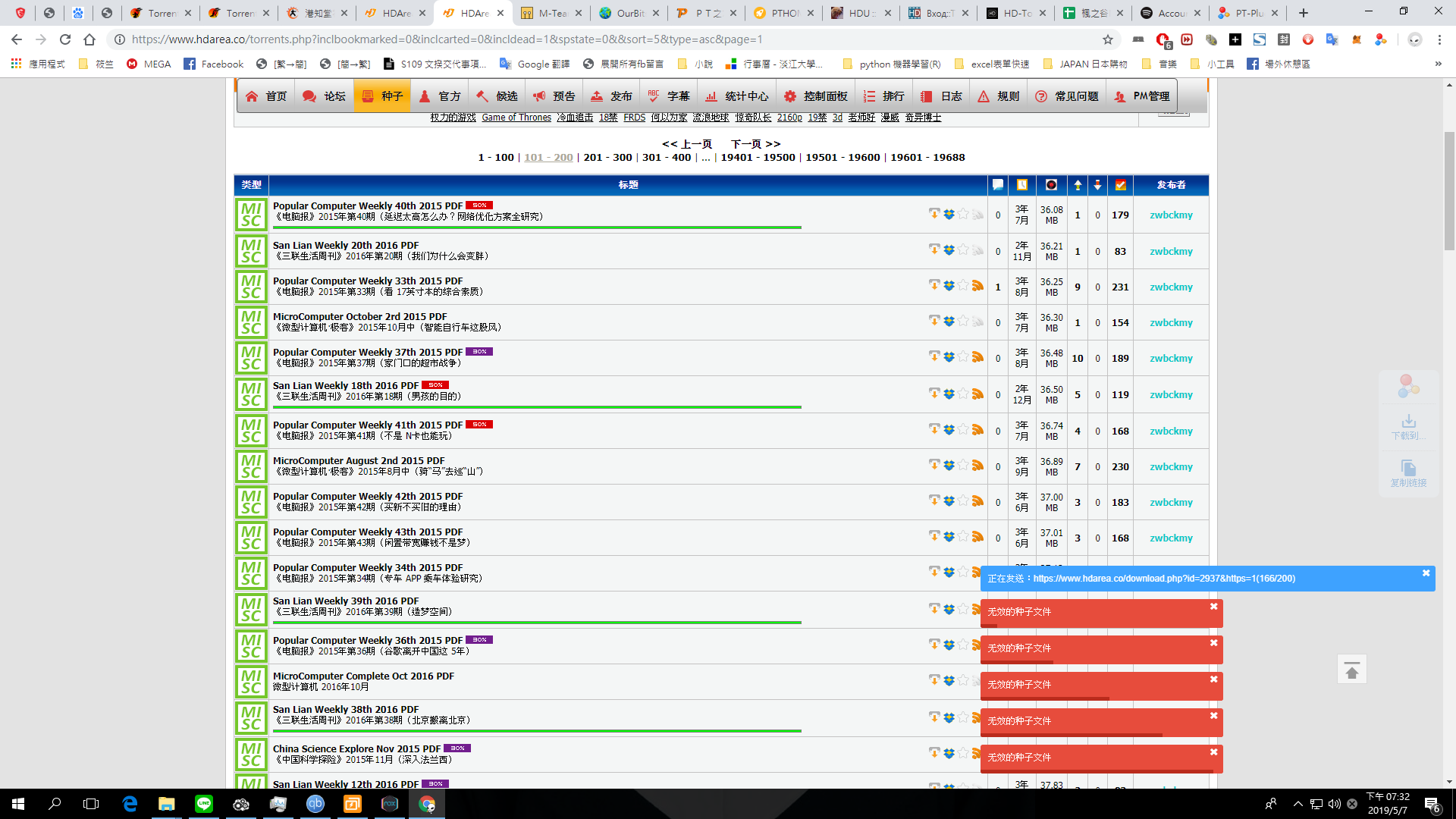The image size is (1456, 819).
Task: Click RSS icon on Popular Computer Weekly 33rd row
Action: tap(977, 286)
